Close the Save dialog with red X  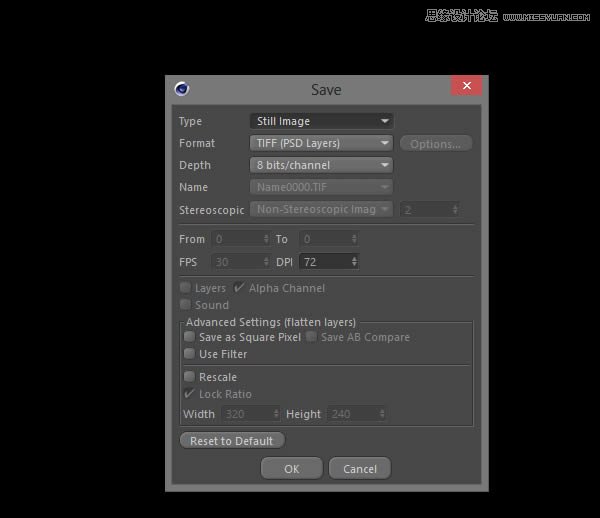coord(466,86)
